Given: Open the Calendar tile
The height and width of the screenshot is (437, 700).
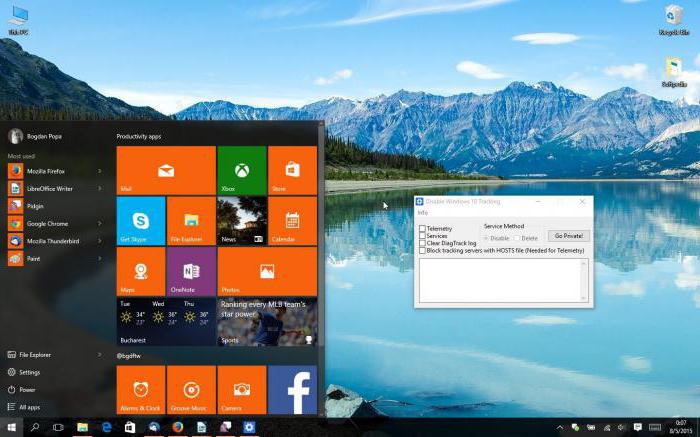Looking at the screenshot, I should pos(292,221).
